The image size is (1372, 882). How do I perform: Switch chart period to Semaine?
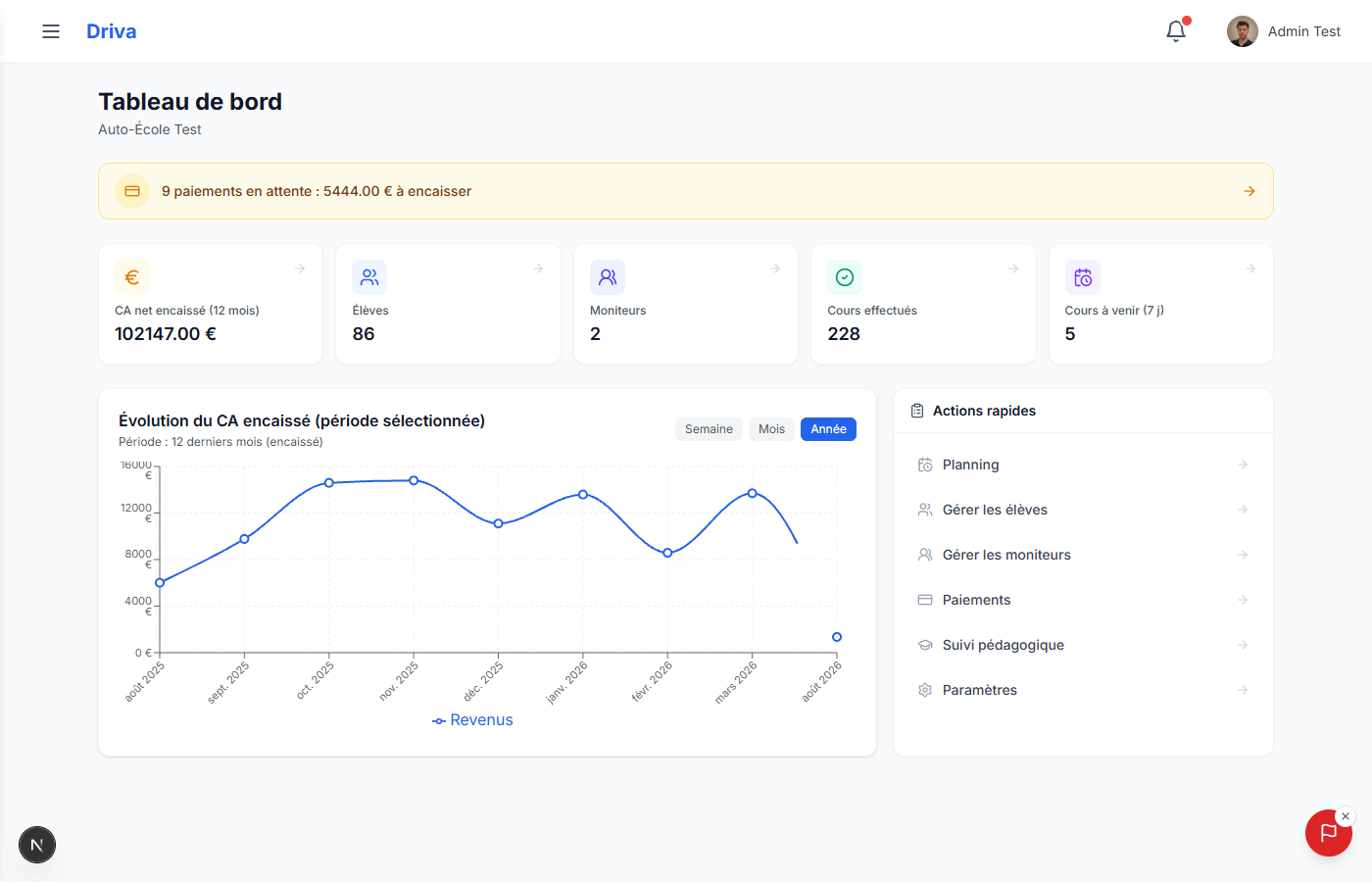709,429
